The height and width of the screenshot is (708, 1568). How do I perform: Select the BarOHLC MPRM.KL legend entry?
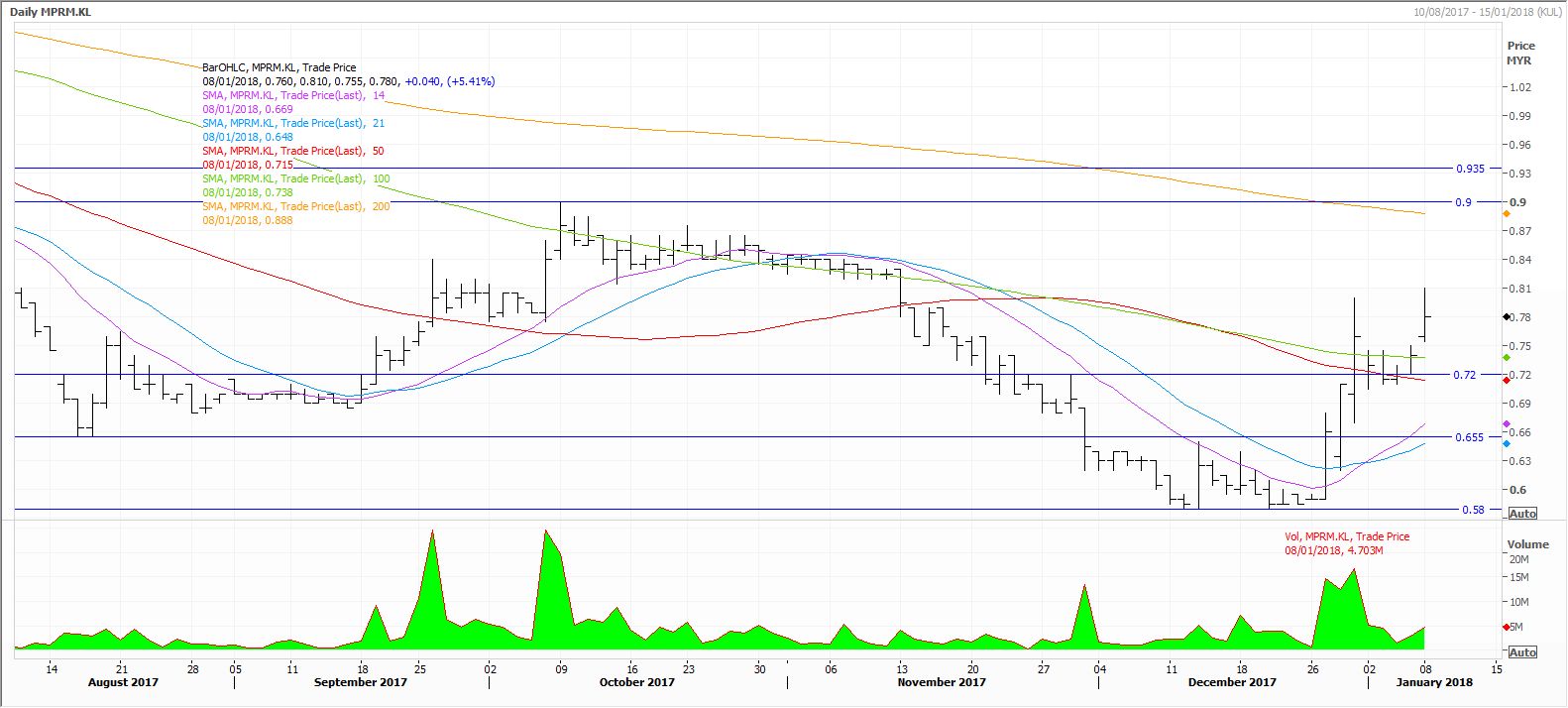279,67
